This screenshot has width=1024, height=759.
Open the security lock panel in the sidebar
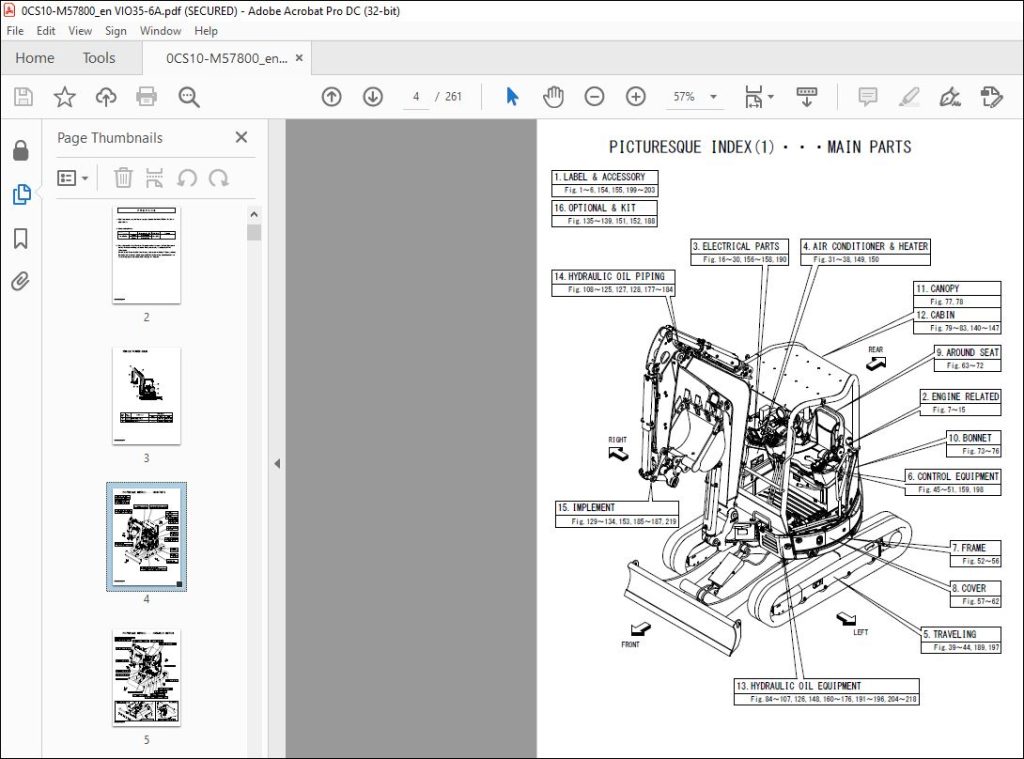pos(21,150)
